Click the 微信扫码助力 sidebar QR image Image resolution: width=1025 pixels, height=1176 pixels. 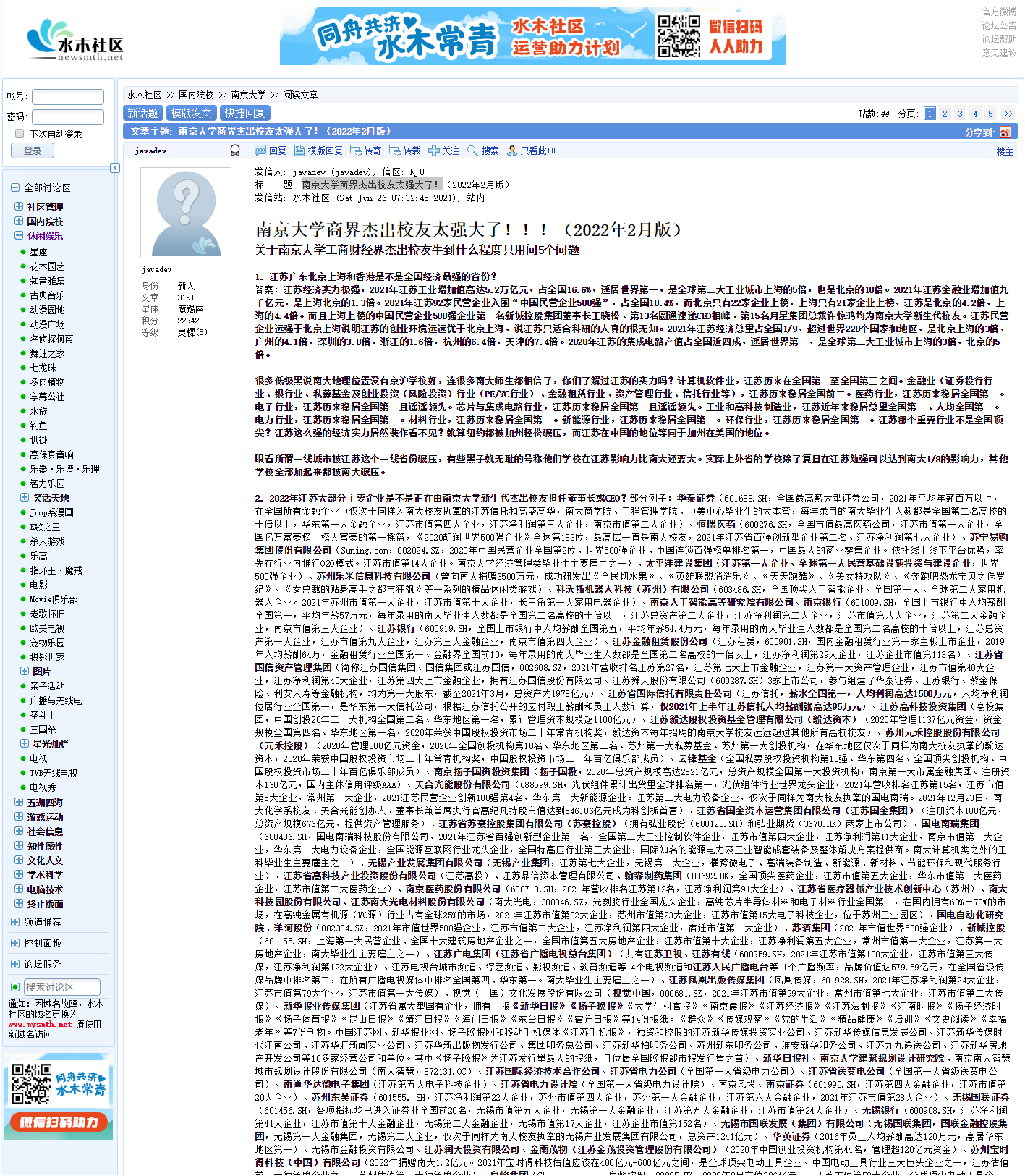coord(60,1096)
